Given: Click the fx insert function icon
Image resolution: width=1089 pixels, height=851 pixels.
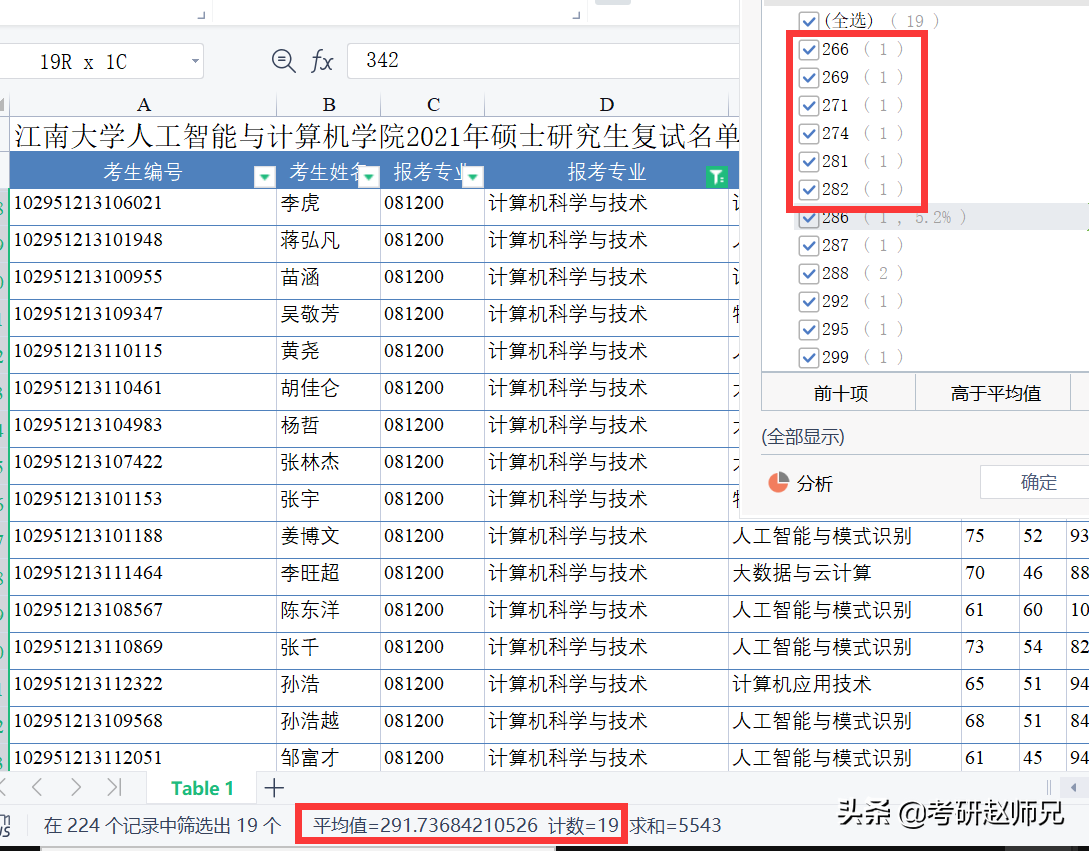Looking at the screenshot, I should point(321,61).
